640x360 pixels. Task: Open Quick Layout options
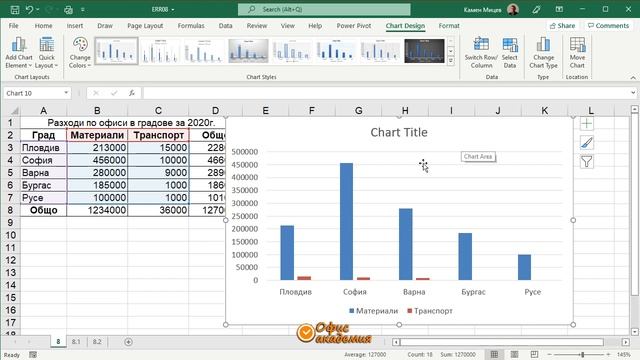tap(47, 53)
